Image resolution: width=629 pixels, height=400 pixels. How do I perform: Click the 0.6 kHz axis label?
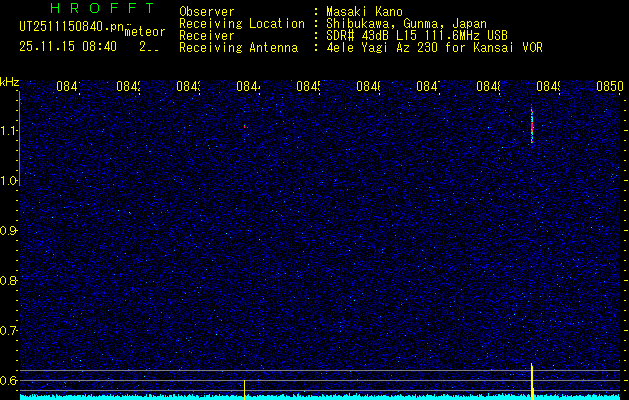point(8,380)
